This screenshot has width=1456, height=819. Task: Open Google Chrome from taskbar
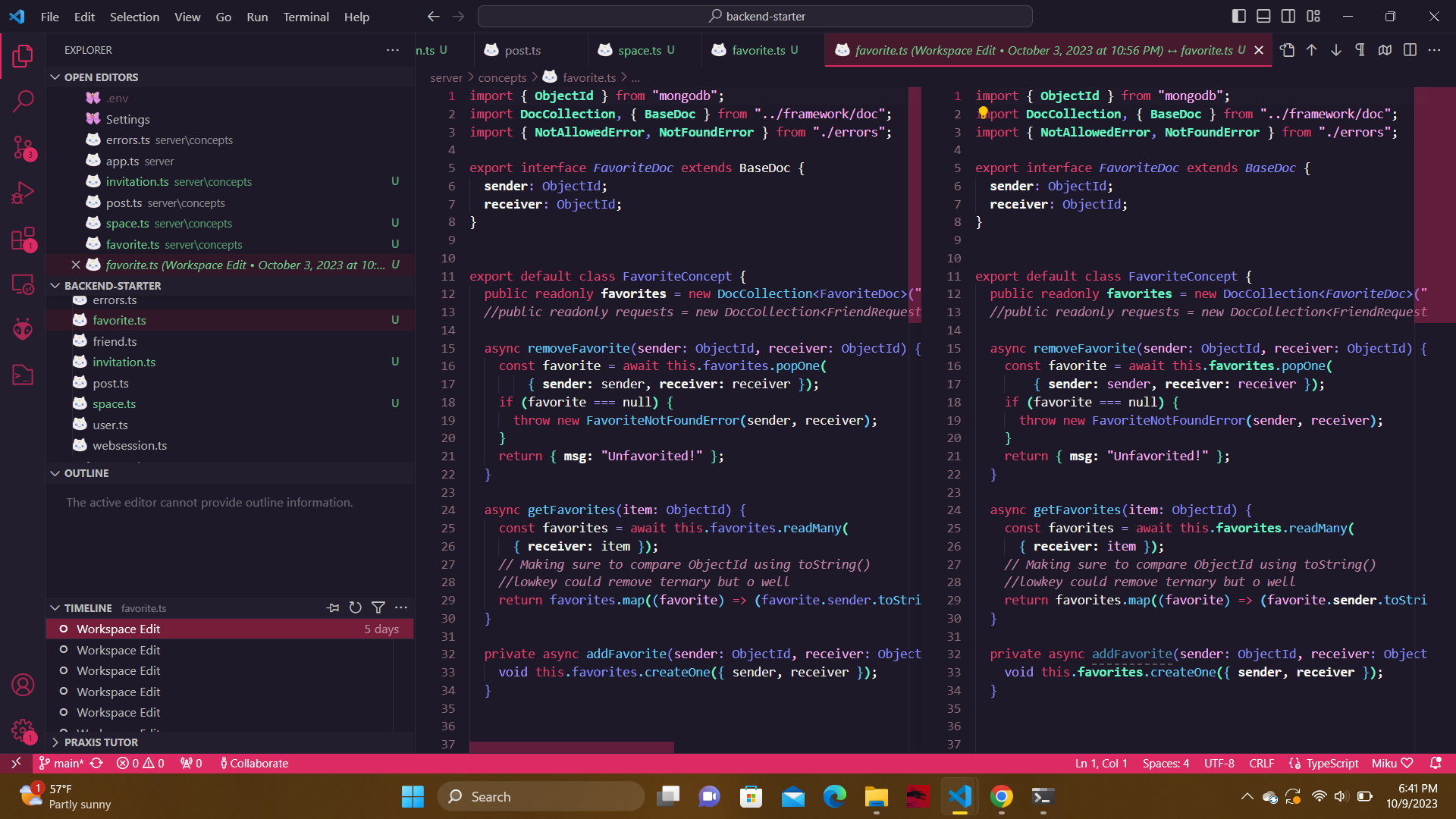pos(1002,797)
